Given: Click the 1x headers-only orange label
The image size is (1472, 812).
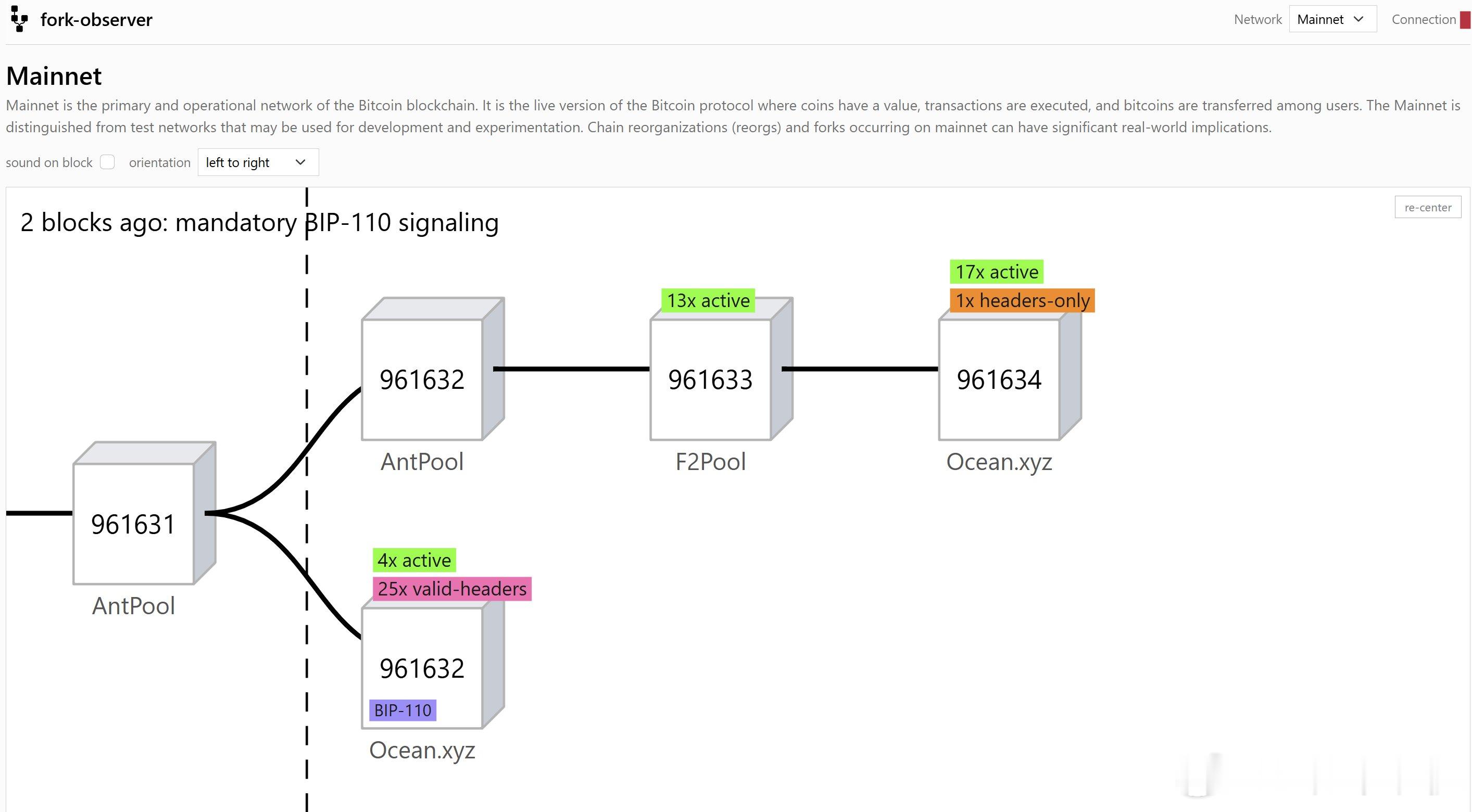Looking at the screenshot, I should [x=1022, y=300].
